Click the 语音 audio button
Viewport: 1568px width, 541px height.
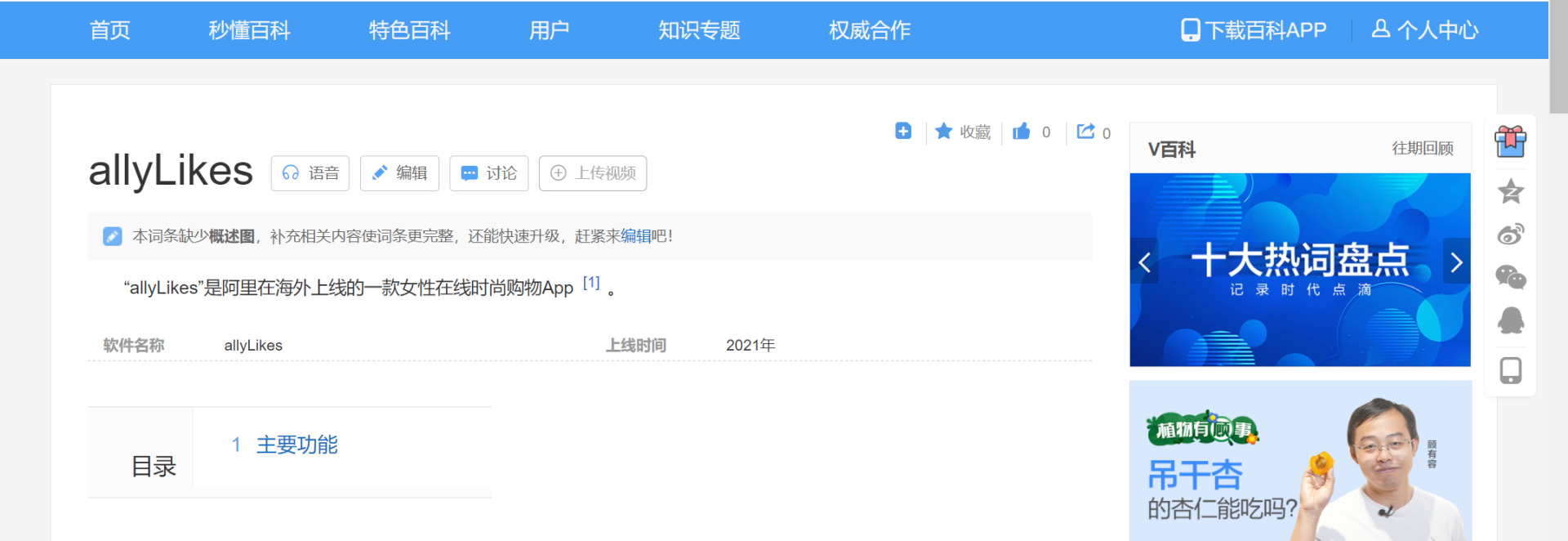(x=310, y=173)
